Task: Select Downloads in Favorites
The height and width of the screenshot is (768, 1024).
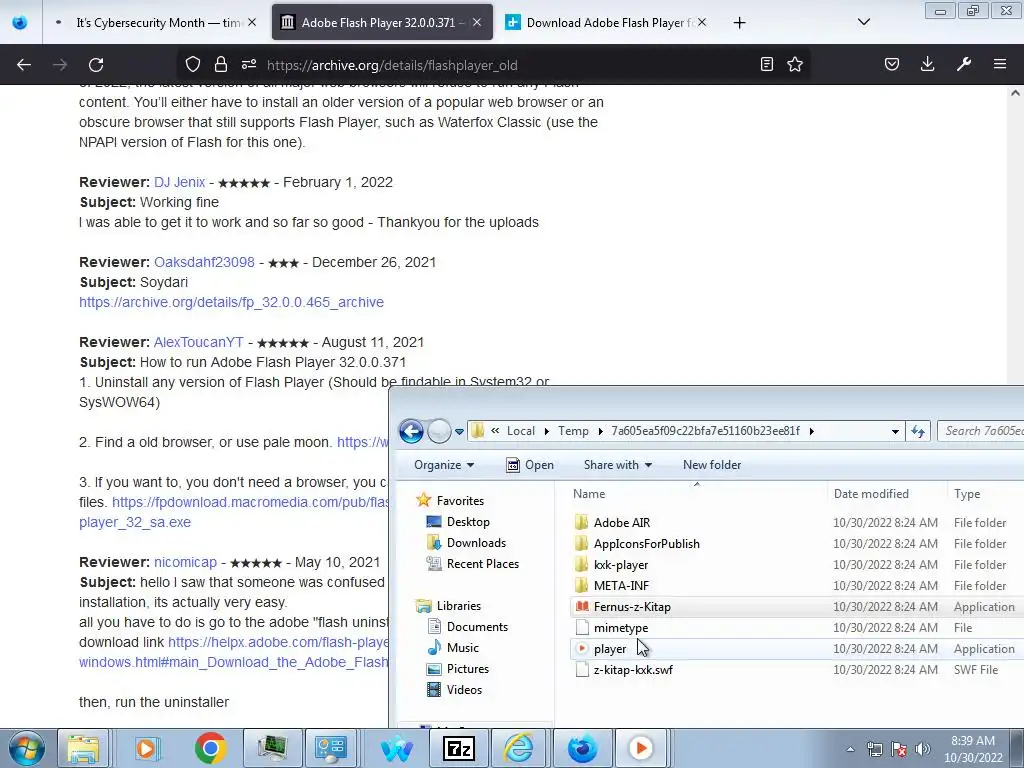Action: pos(476,543)
